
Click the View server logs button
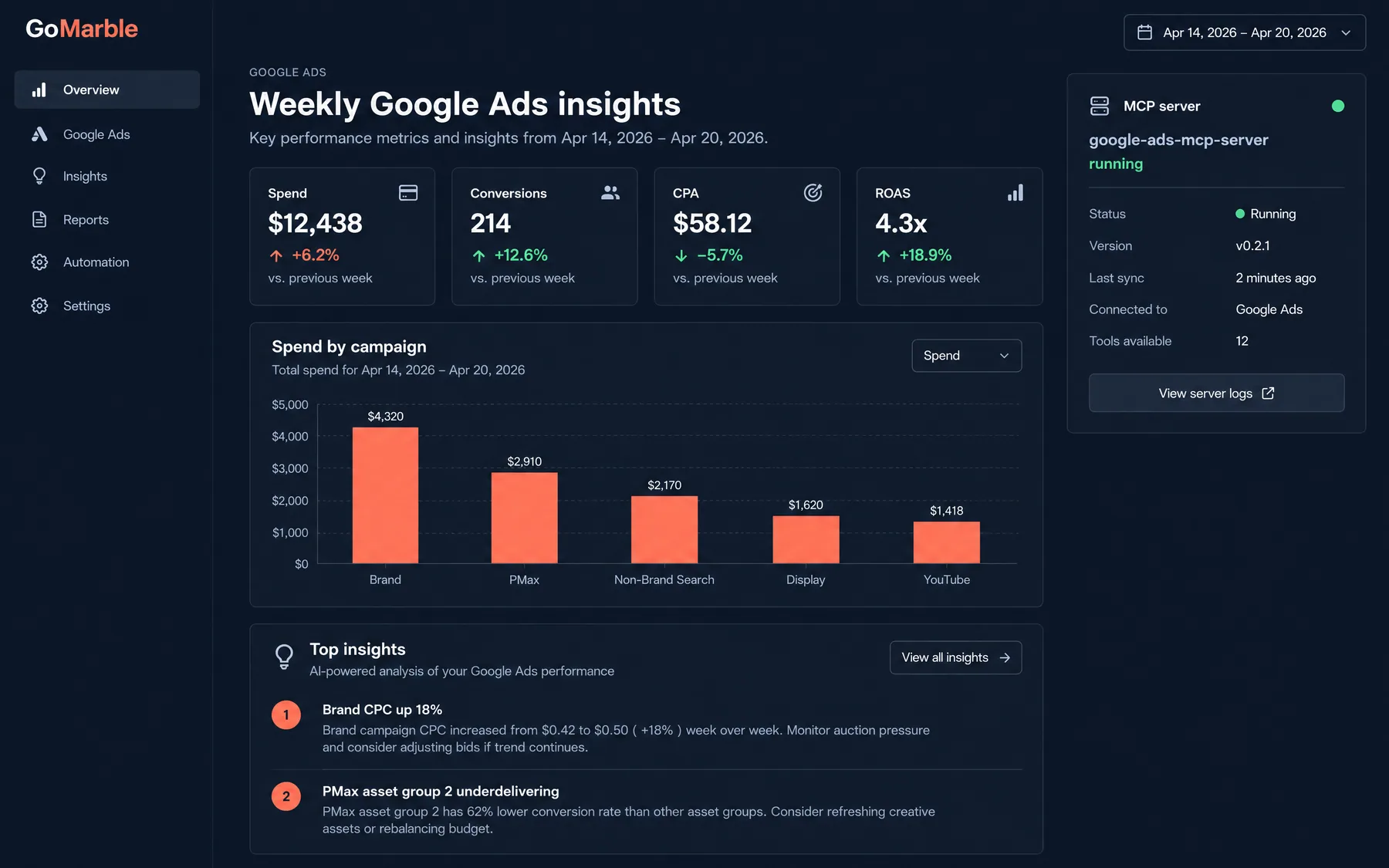1216,393
